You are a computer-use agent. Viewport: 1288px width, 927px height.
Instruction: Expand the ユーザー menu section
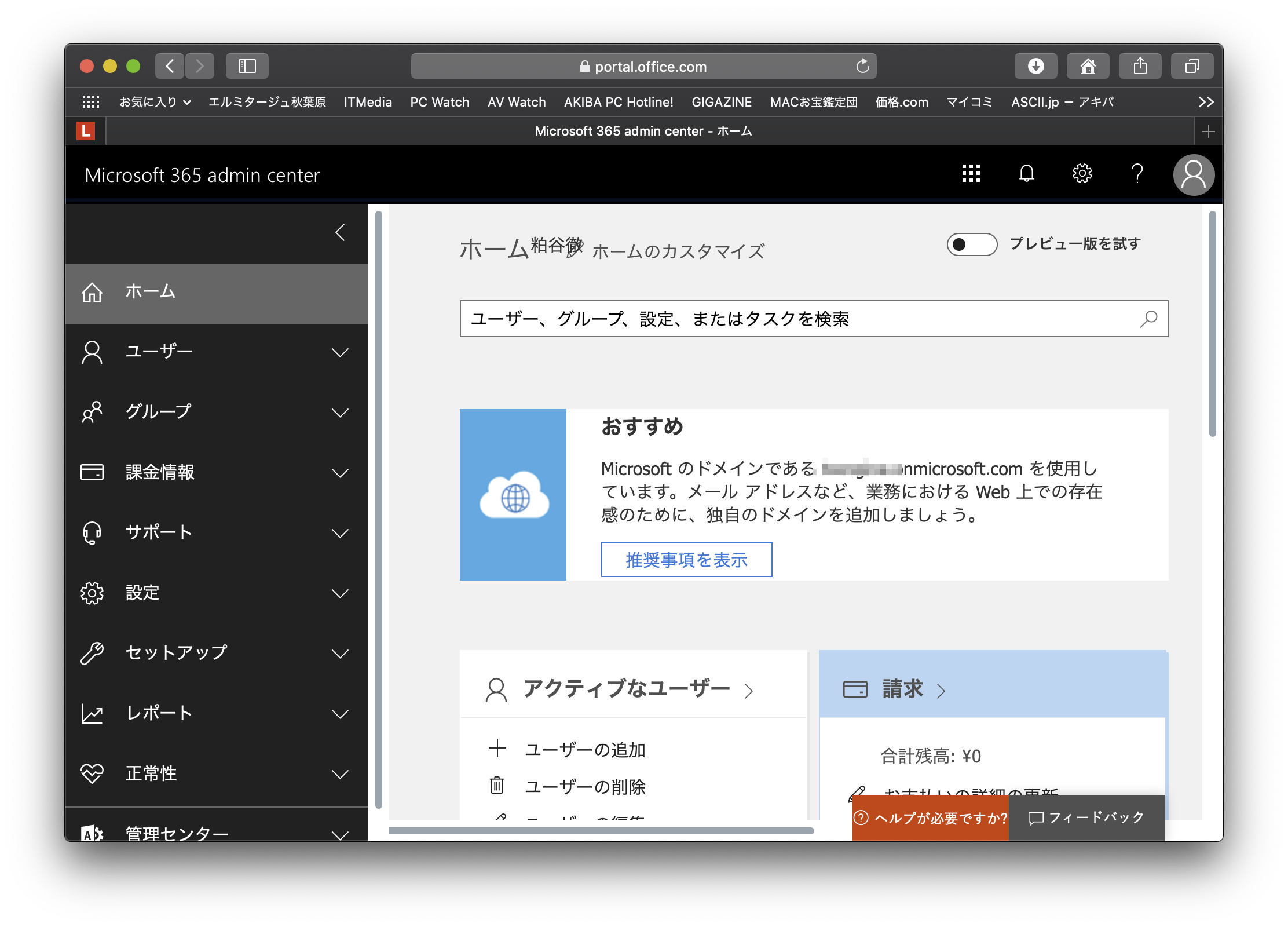(340, 352)
